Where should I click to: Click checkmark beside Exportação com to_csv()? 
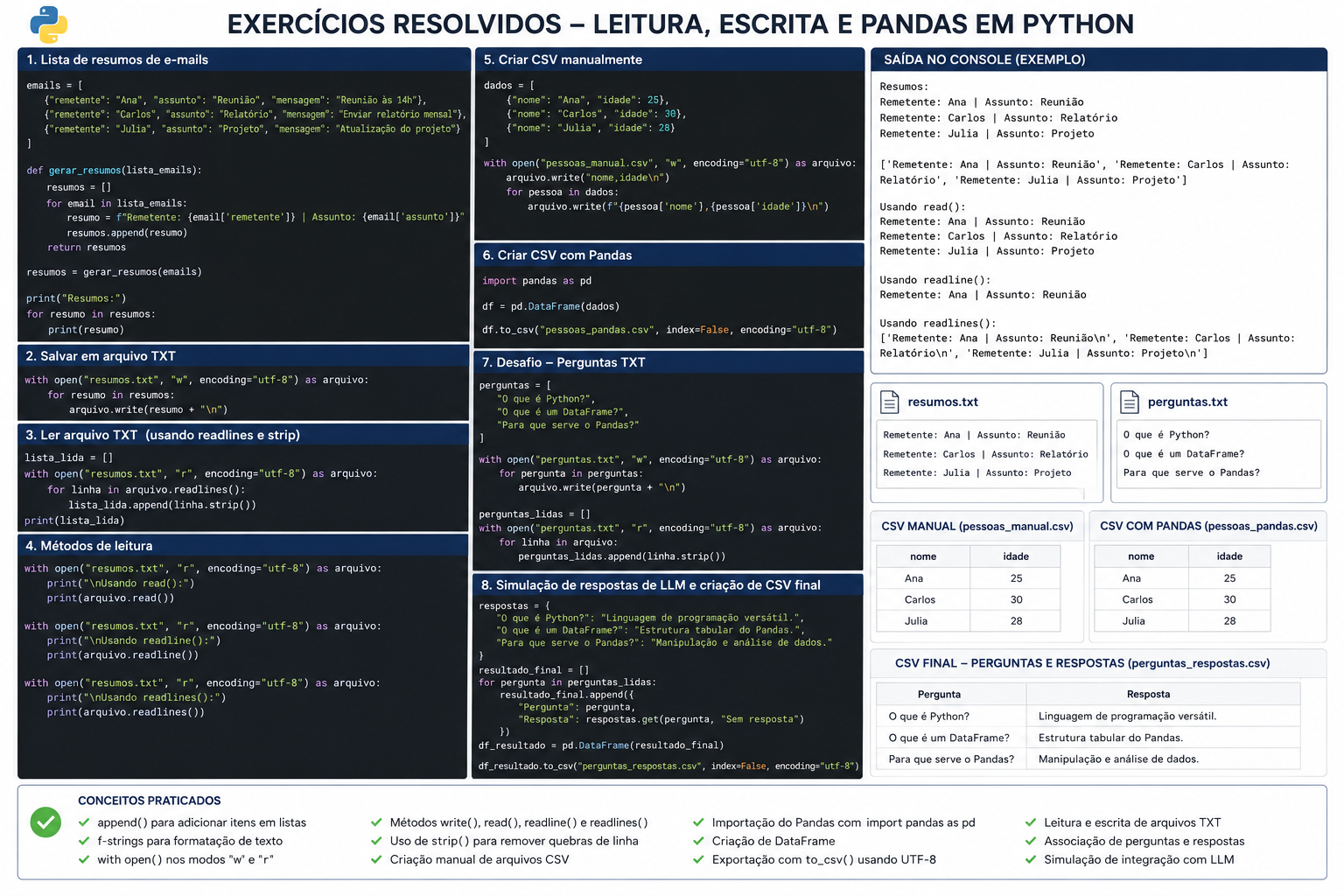click(698, 859)
